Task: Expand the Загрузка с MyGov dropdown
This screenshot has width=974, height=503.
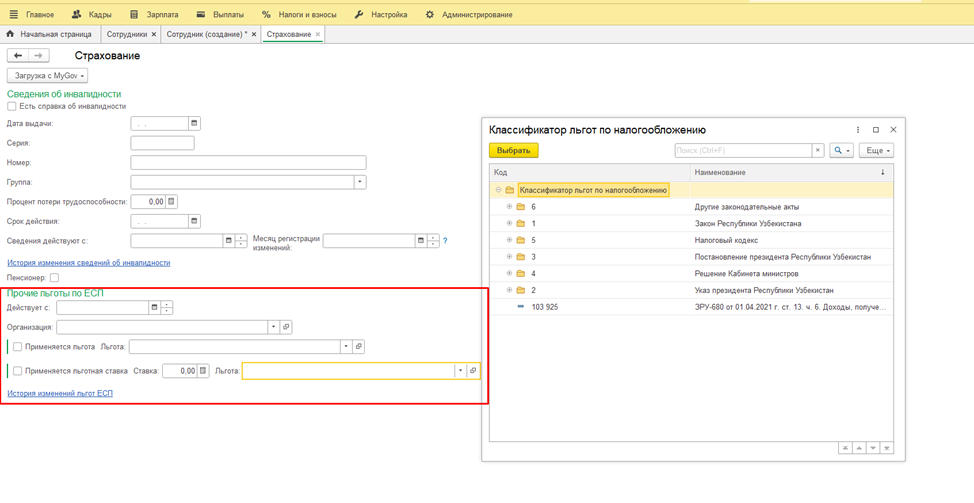Action: (47, 76)
